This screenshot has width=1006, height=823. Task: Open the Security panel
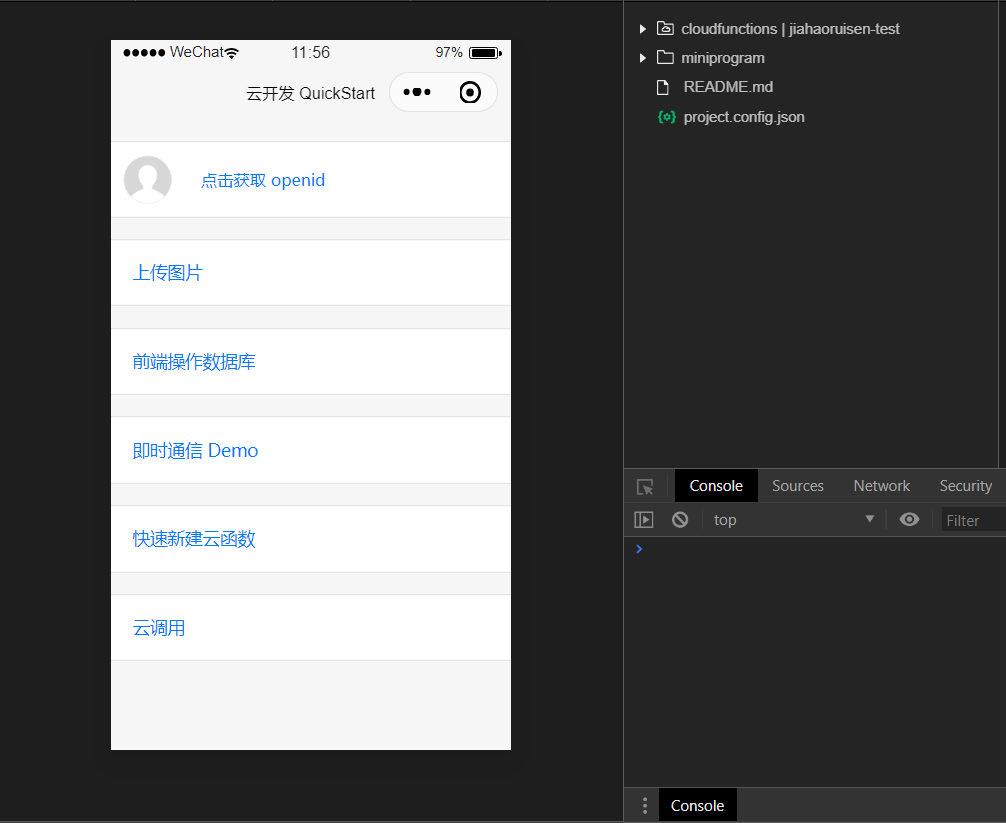964,485
